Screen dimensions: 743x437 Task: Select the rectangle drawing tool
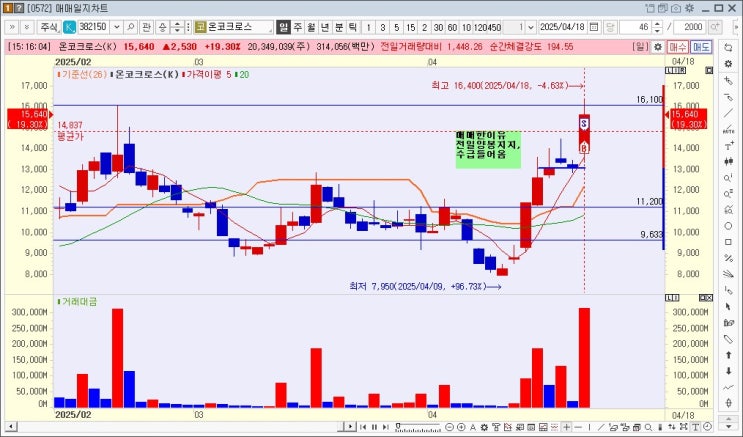[x=728, y=242]
